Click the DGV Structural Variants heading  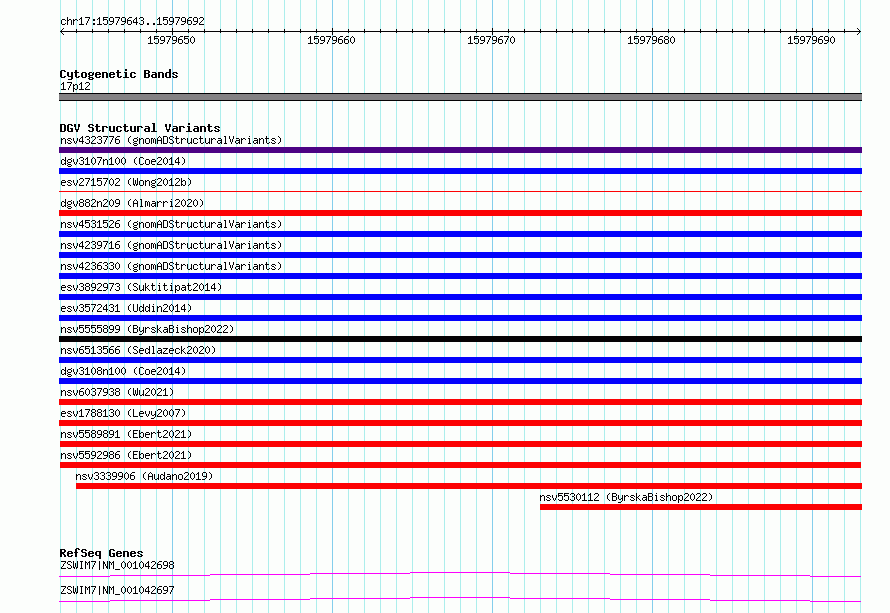click(140, 128)
